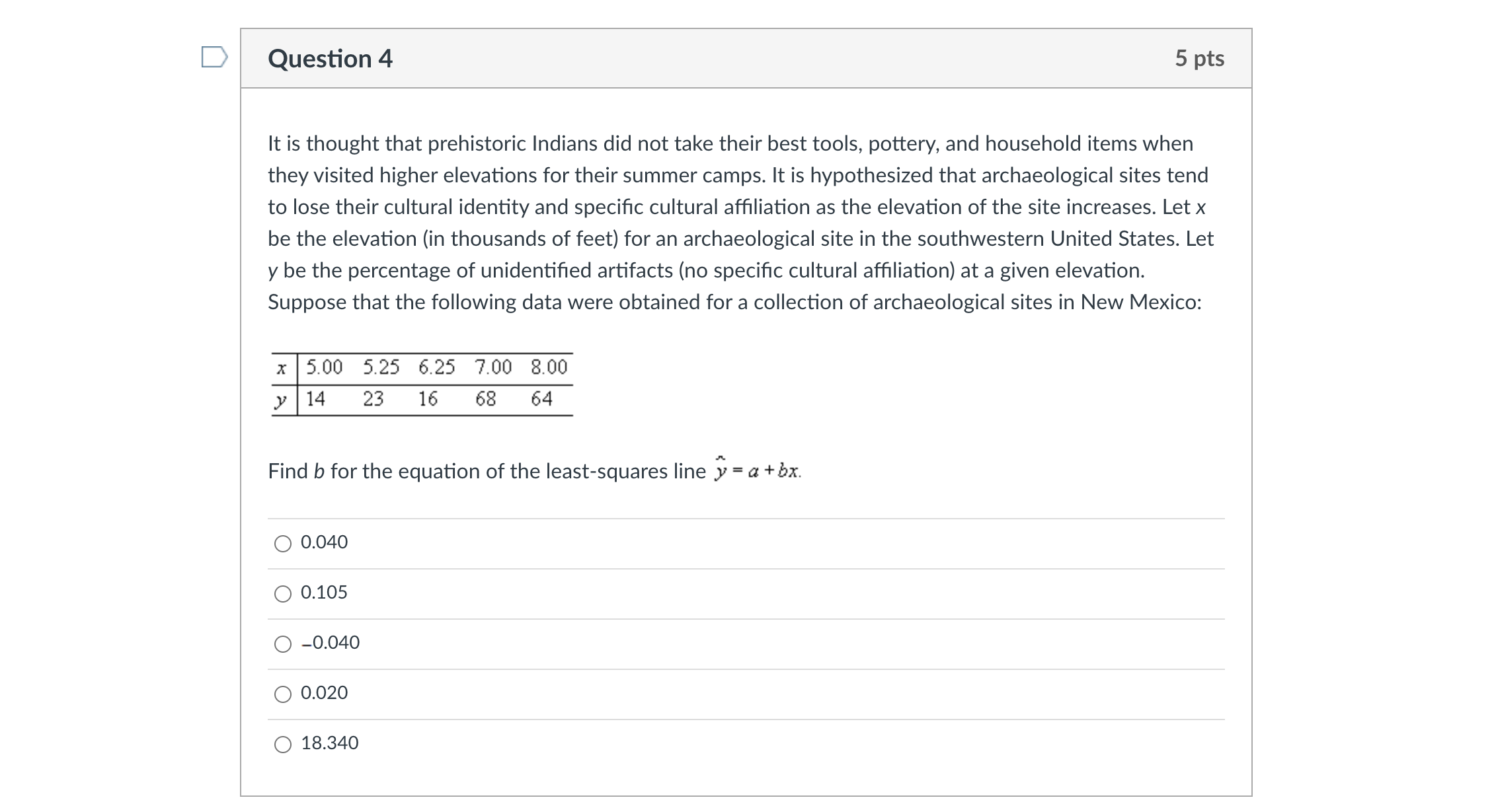The width and height of the screenshot is (1494, 812).
Task: Click the label text next to 18.340
Action: 329,743
